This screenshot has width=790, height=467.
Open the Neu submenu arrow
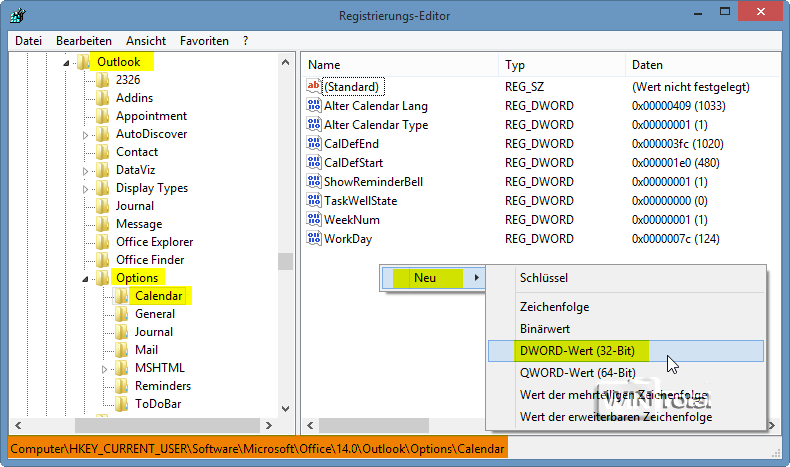click(x=477, y=278)
